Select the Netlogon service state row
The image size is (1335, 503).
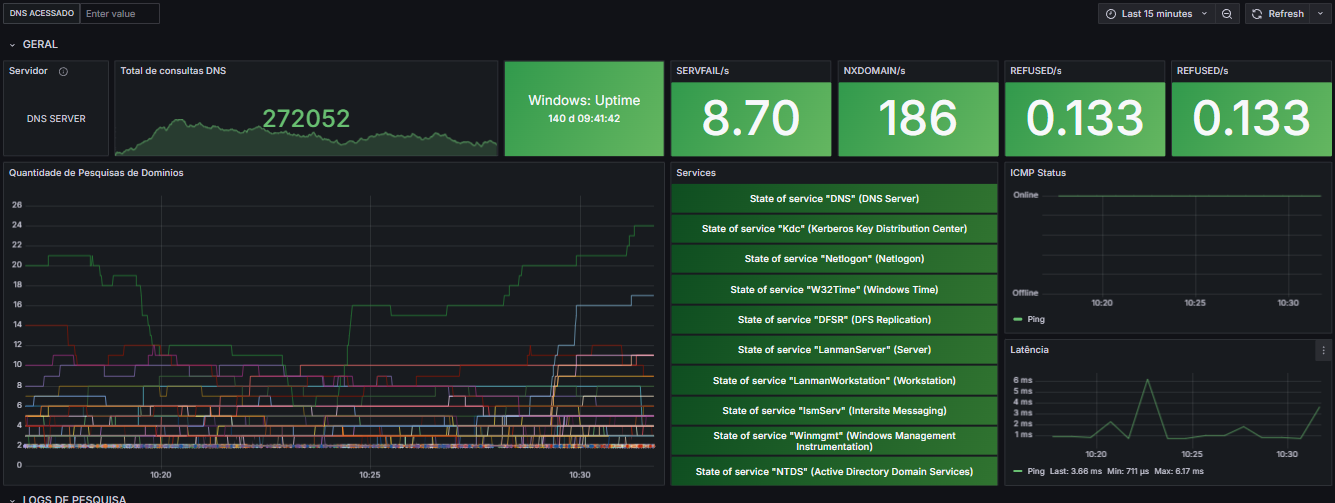[x=834, y=259]
